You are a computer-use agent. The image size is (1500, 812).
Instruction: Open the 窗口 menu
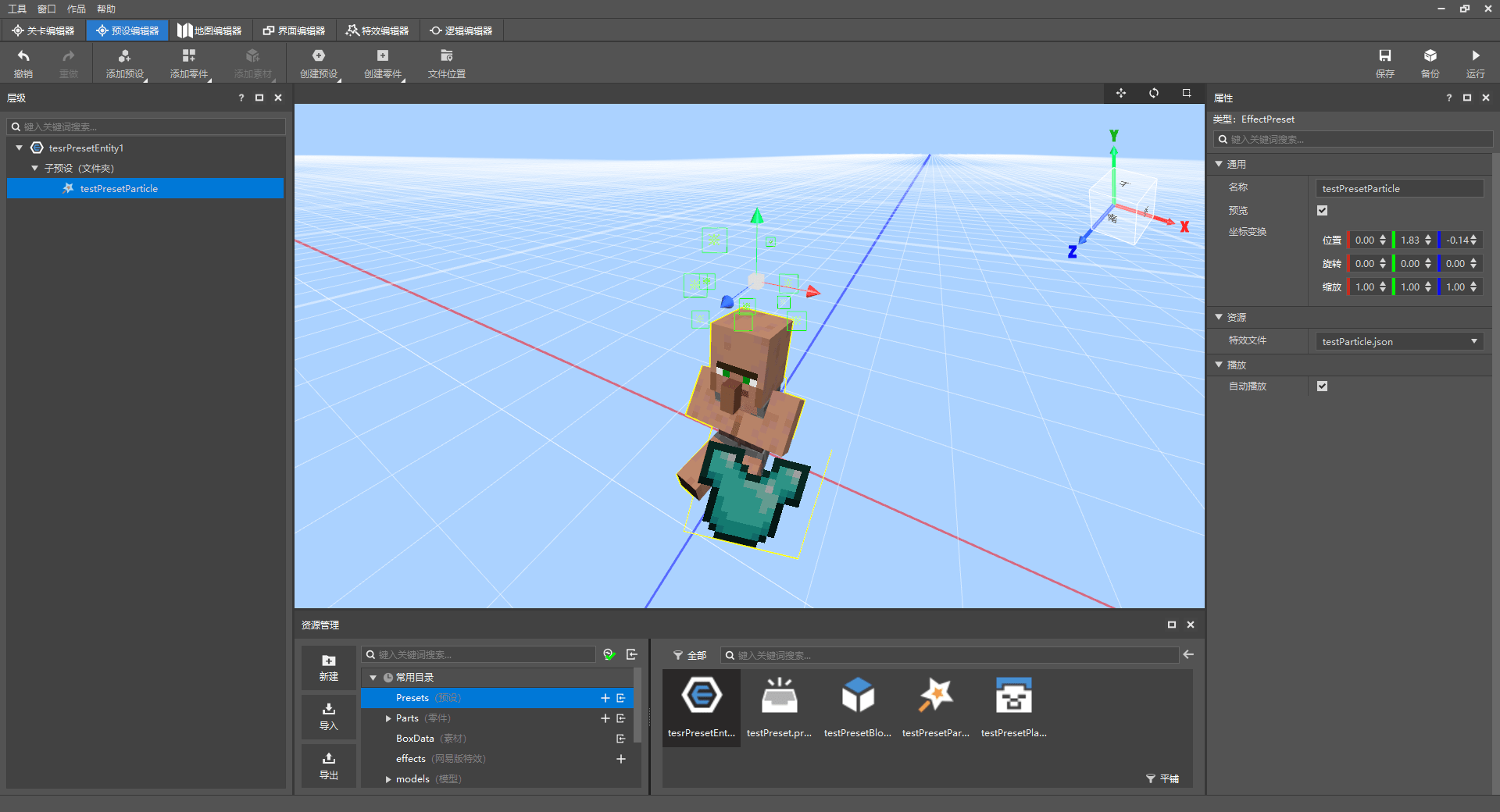coord(47,9)
